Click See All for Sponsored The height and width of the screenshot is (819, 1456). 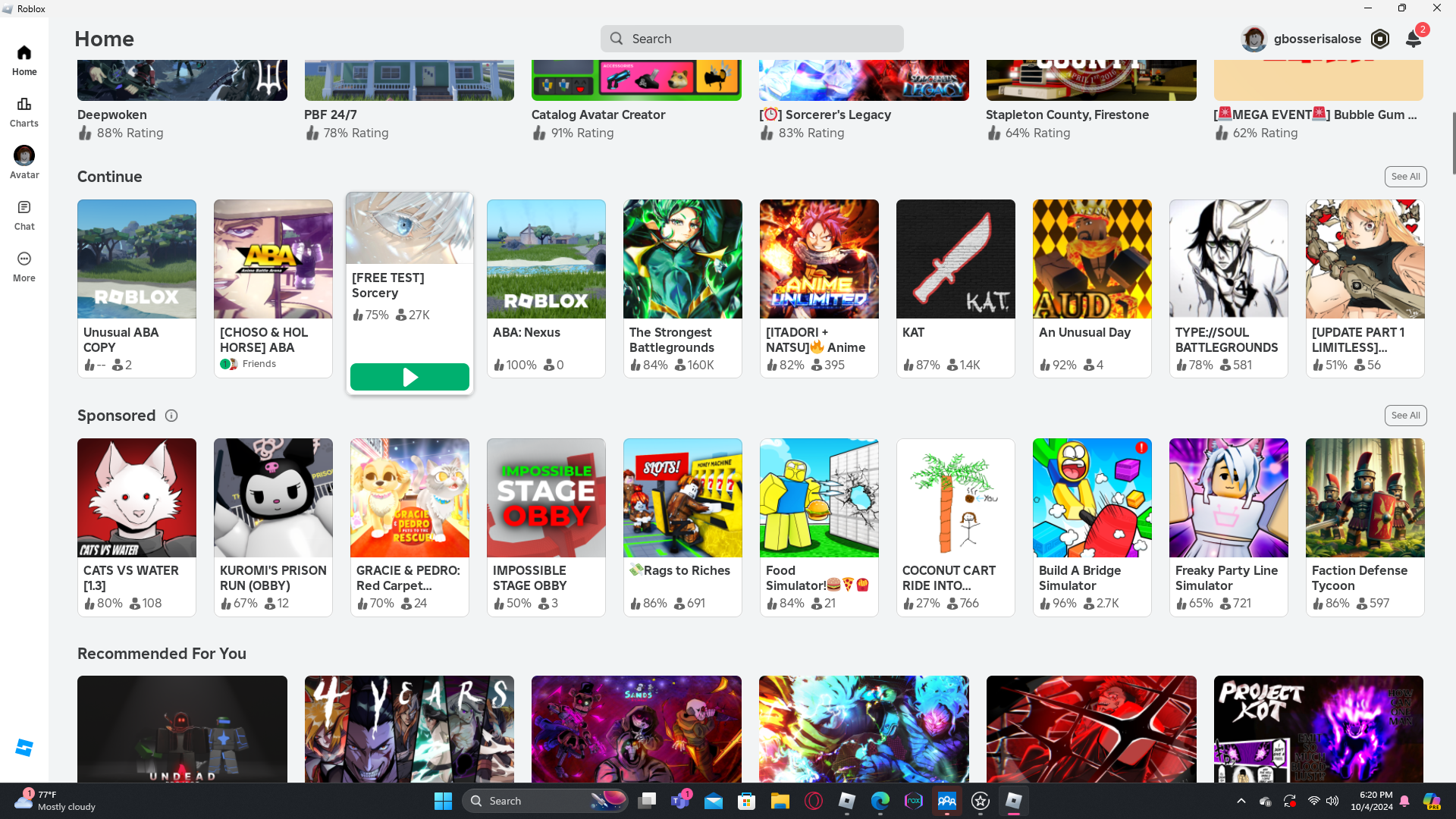[1405, 416]
